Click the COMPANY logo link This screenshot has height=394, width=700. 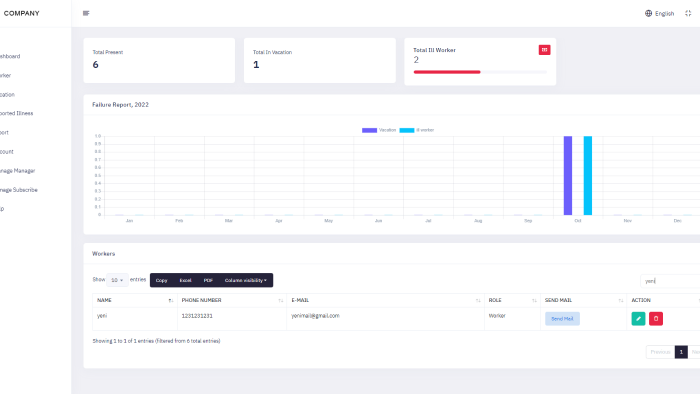click(x=21, y=13)
